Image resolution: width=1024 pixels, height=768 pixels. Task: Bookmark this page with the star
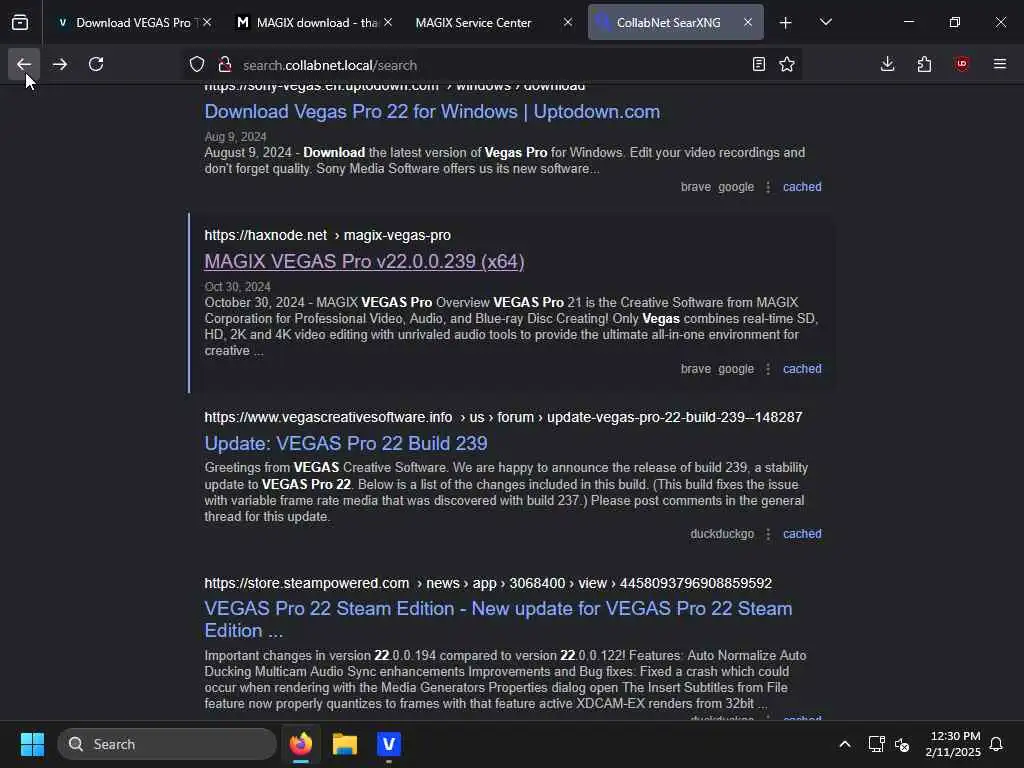tap(787, 64)
